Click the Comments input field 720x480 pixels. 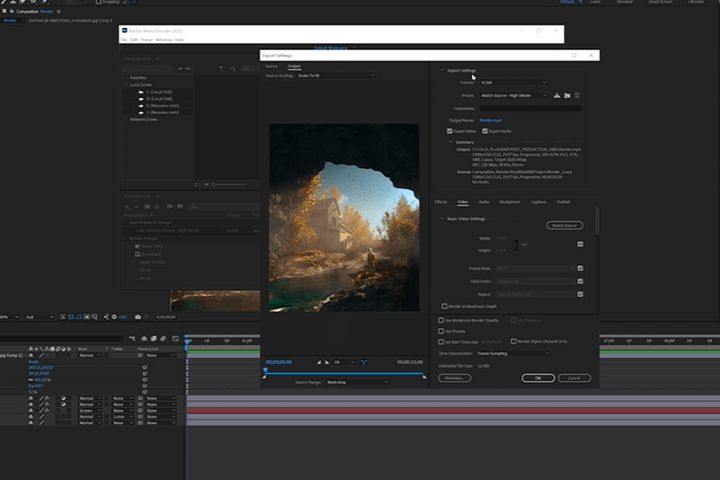530,108
